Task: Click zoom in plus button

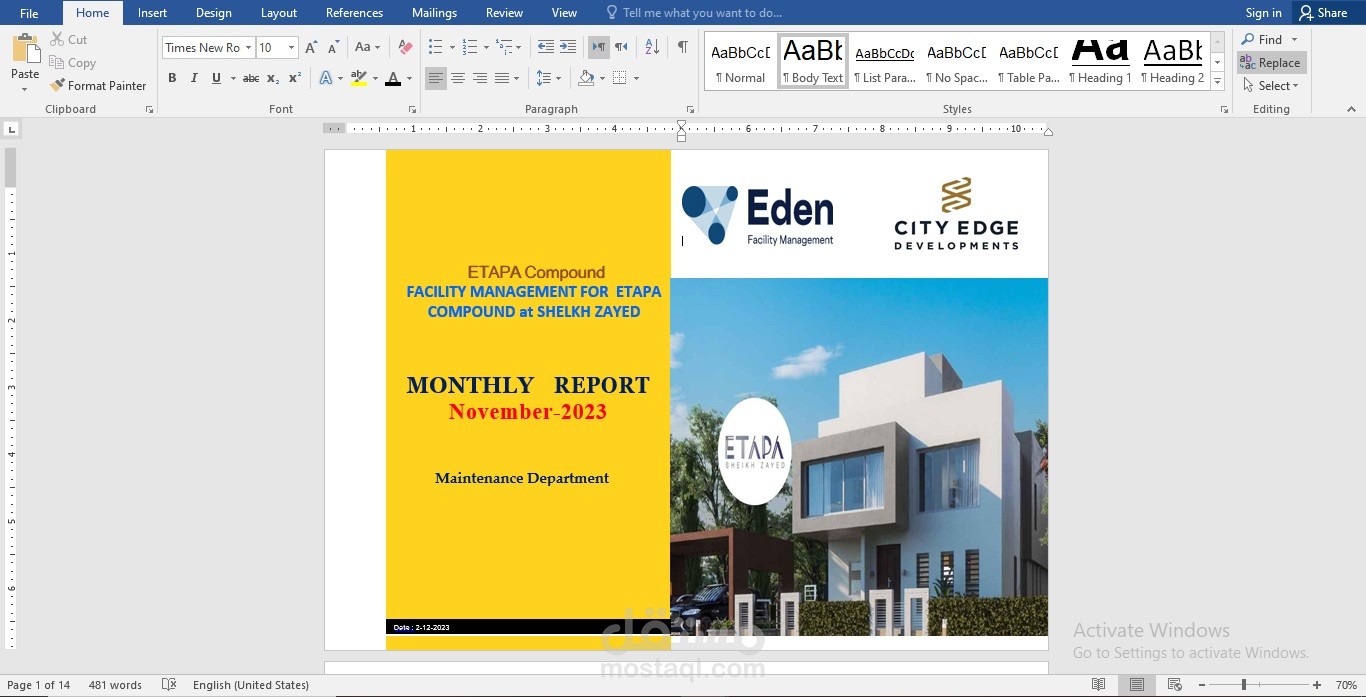Action: [x=1318, y=685]
